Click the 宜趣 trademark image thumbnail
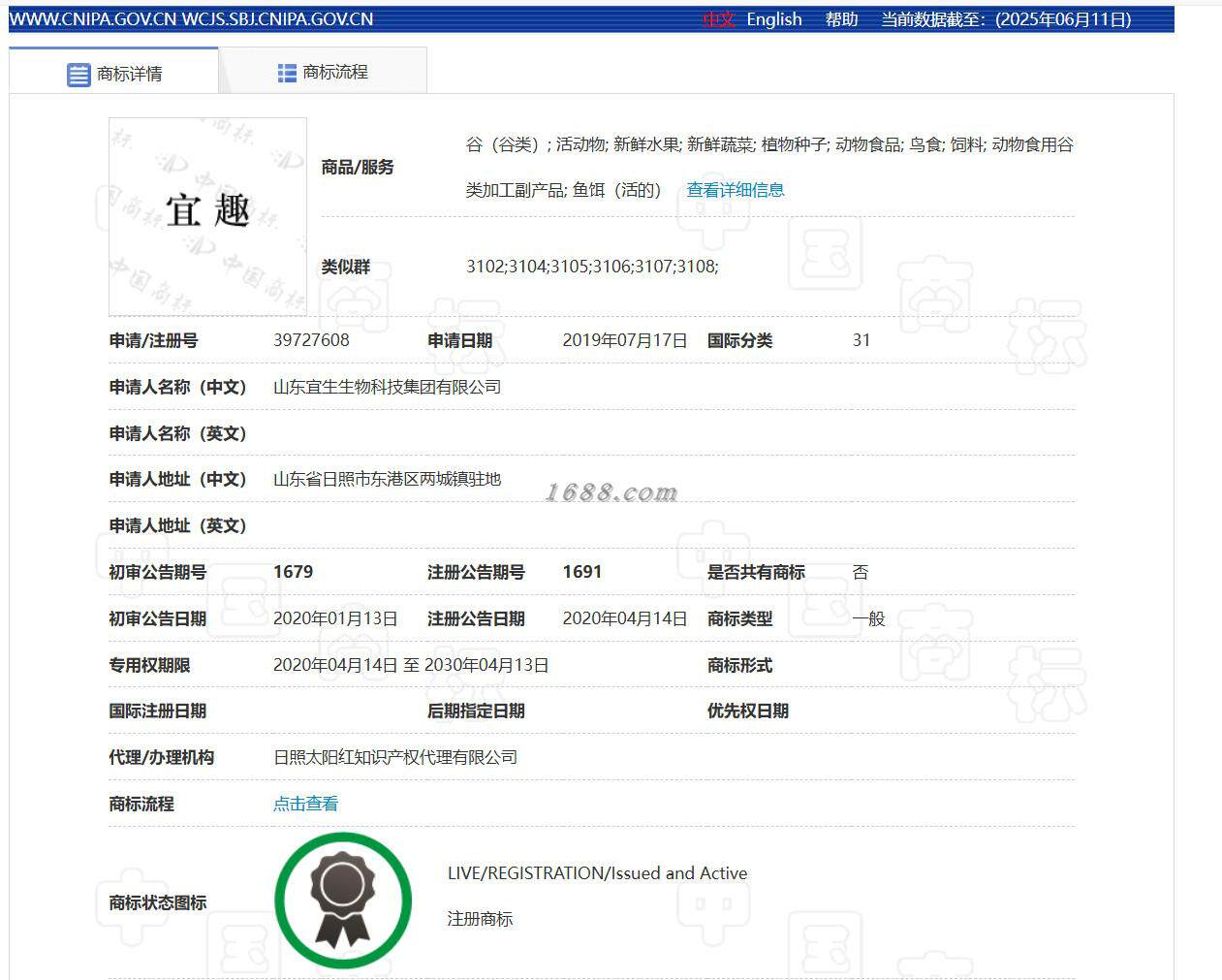The height and width of the screenshot is (980, 1222). point(207,216)
